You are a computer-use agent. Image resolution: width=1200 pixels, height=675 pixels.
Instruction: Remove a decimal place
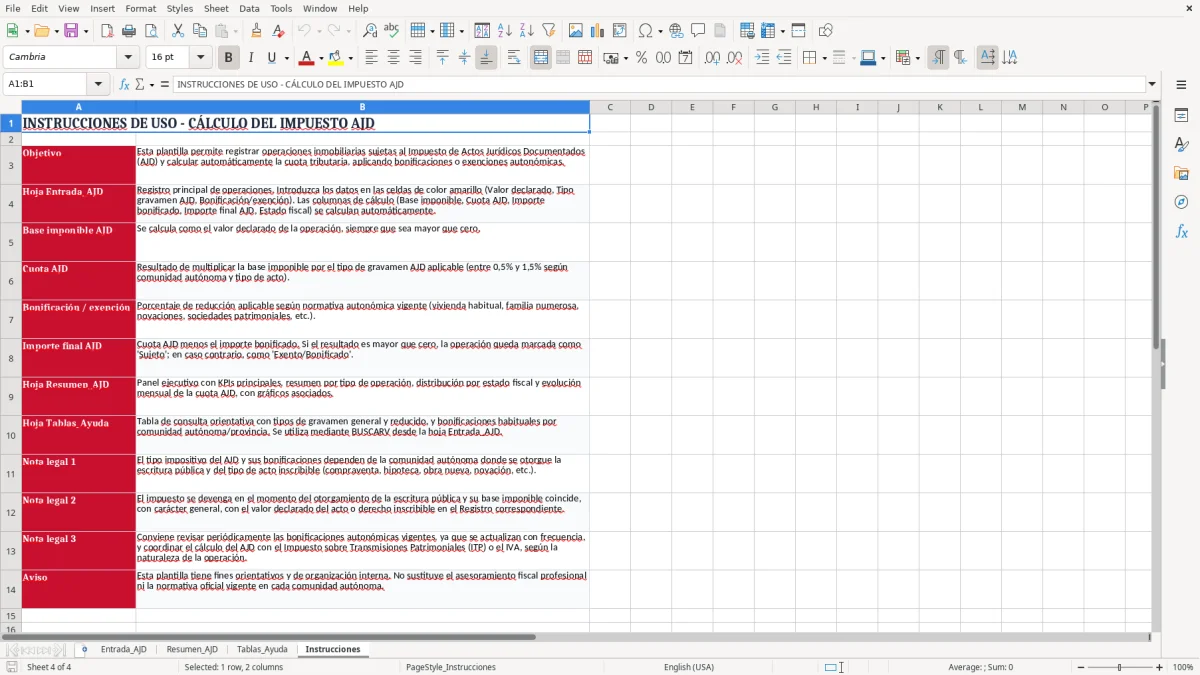point(734,58)
